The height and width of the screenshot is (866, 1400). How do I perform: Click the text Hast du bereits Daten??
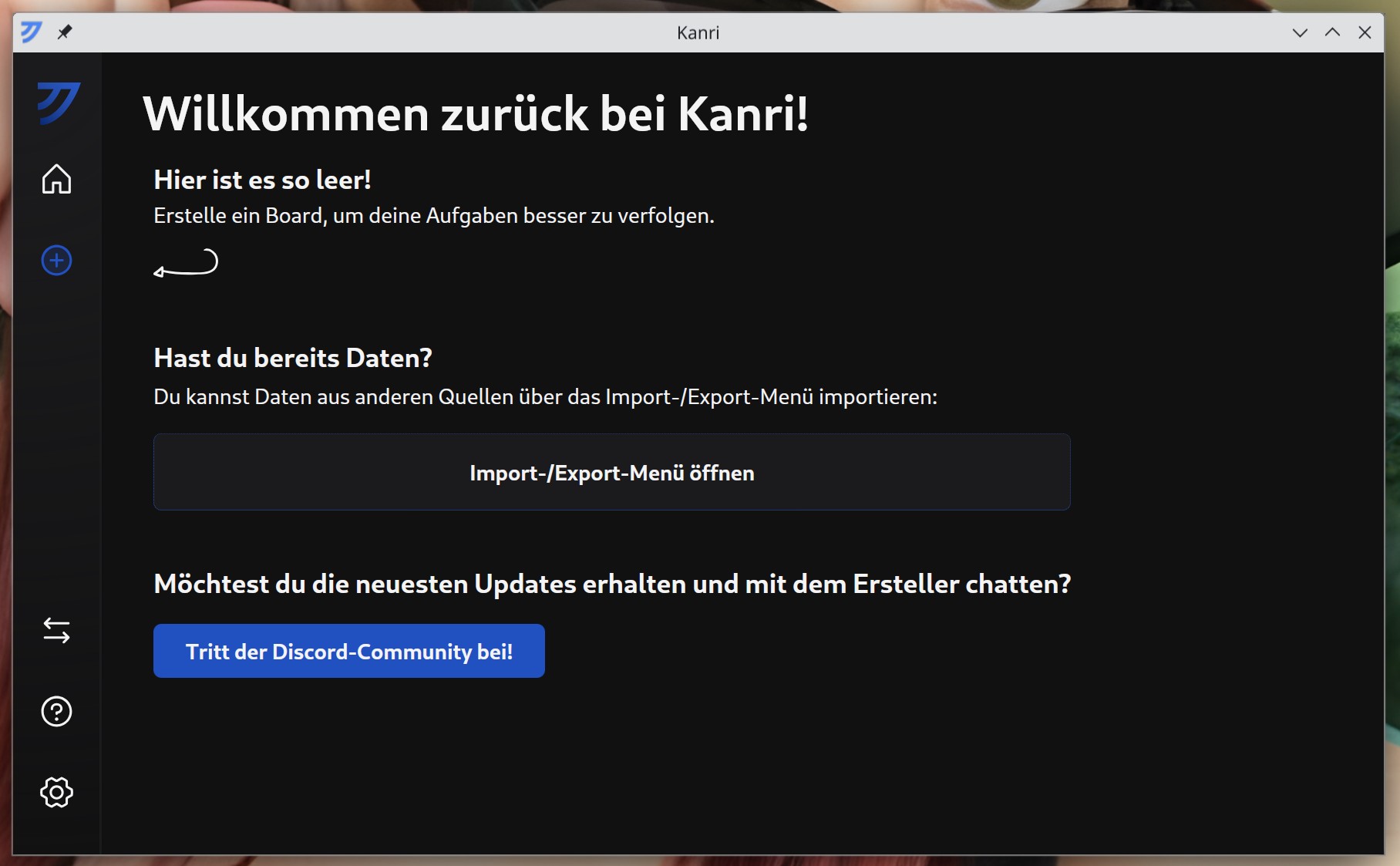click(293, 358)
